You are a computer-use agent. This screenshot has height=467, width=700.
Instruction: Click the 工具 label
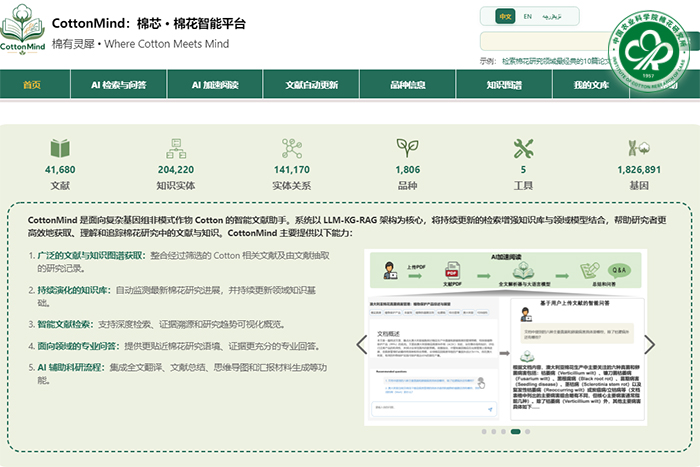[523, 185]
